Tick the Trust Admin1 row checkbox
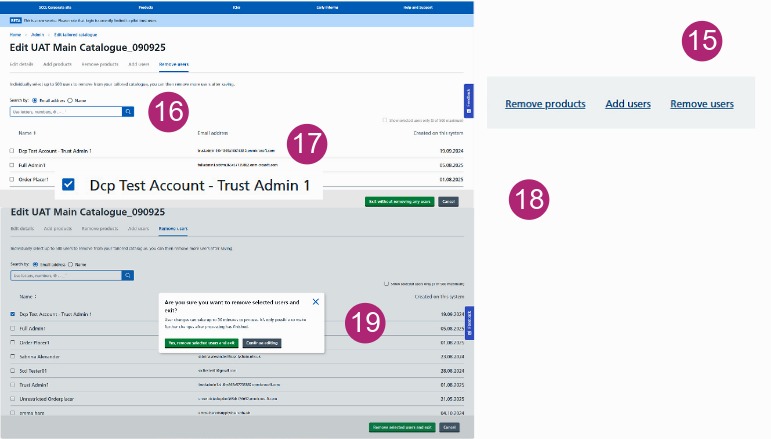The width and height of the screenshot is (771, 439). coord(13,384)
